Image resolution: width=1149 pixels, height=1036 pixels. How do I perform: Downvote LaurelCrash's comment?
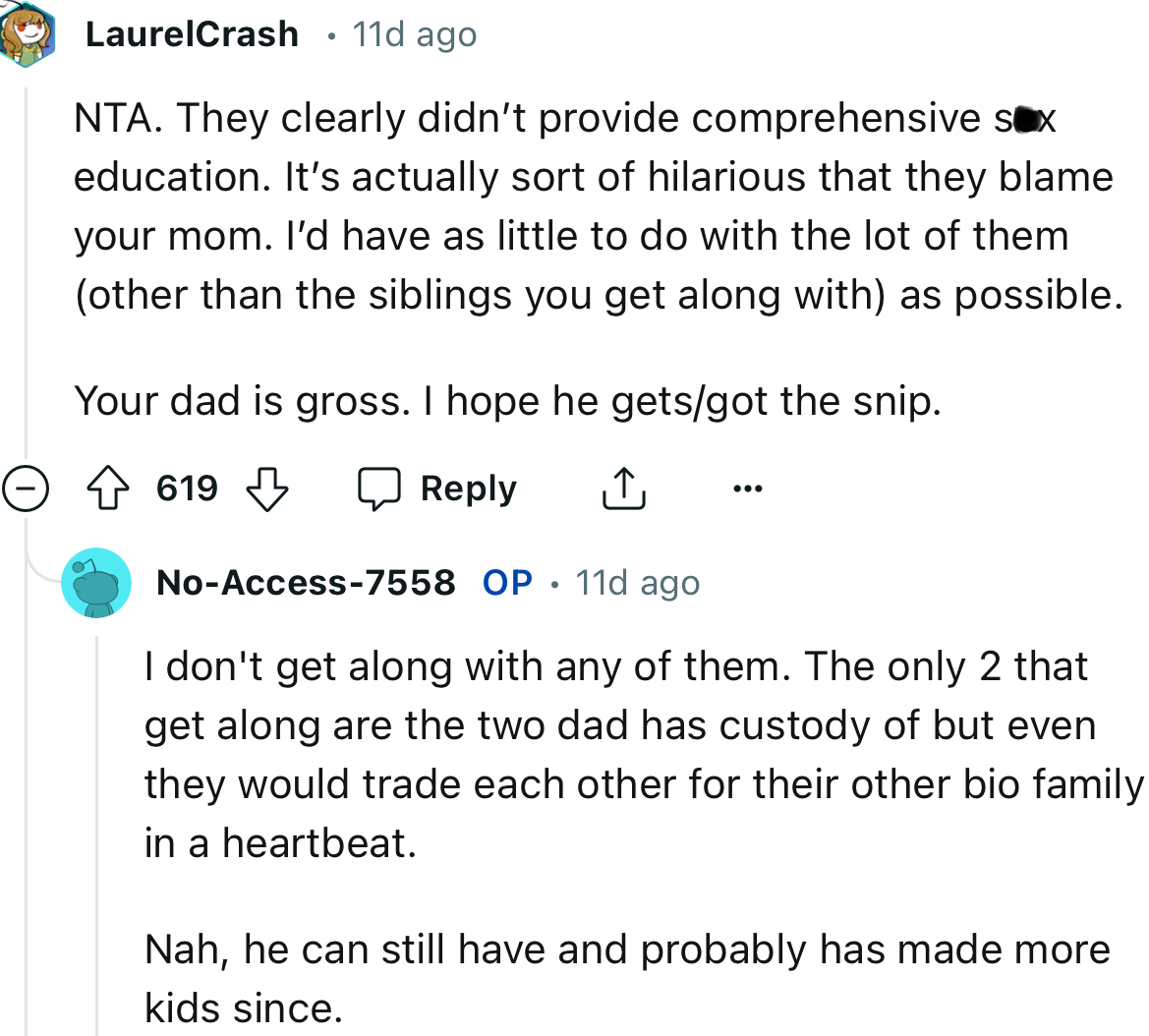tap(265, 488)
